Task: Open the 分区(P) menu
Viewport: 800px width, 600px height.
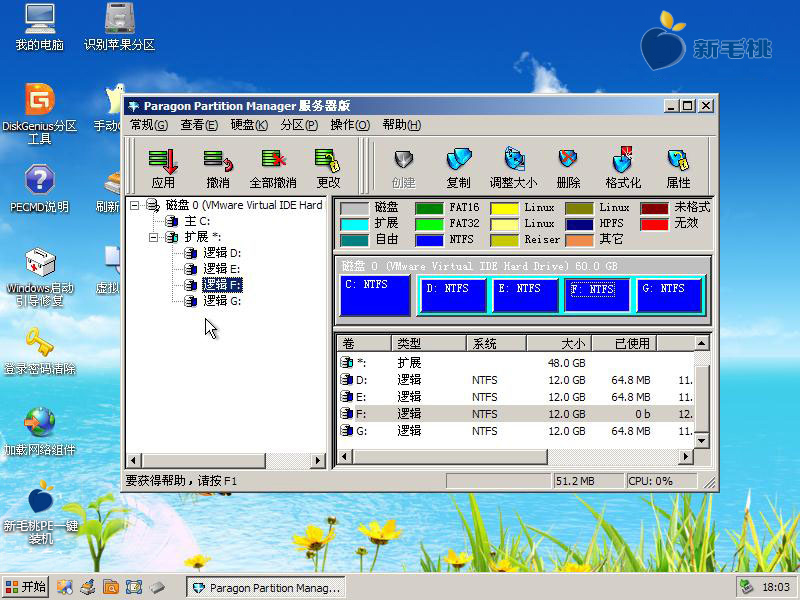Action: pyautogui.click(x=299, y=125)
